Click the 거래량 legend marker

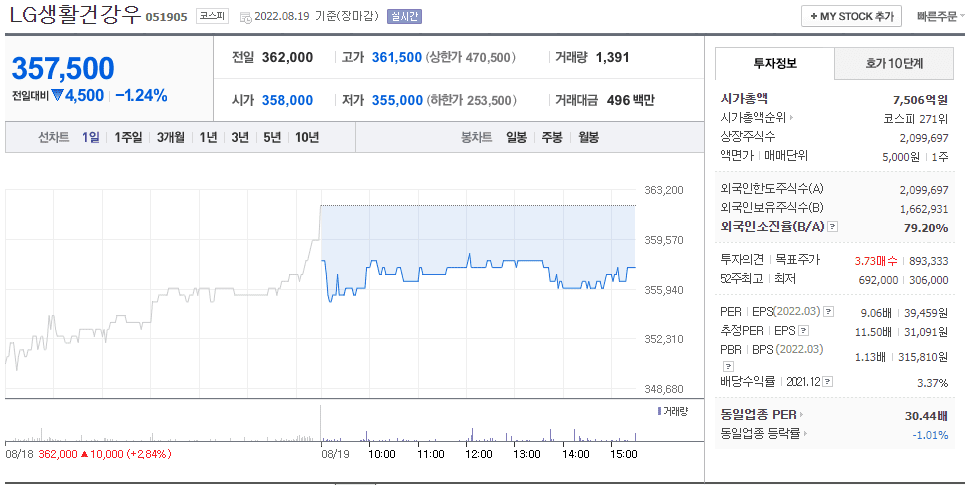tap(659, 411)
